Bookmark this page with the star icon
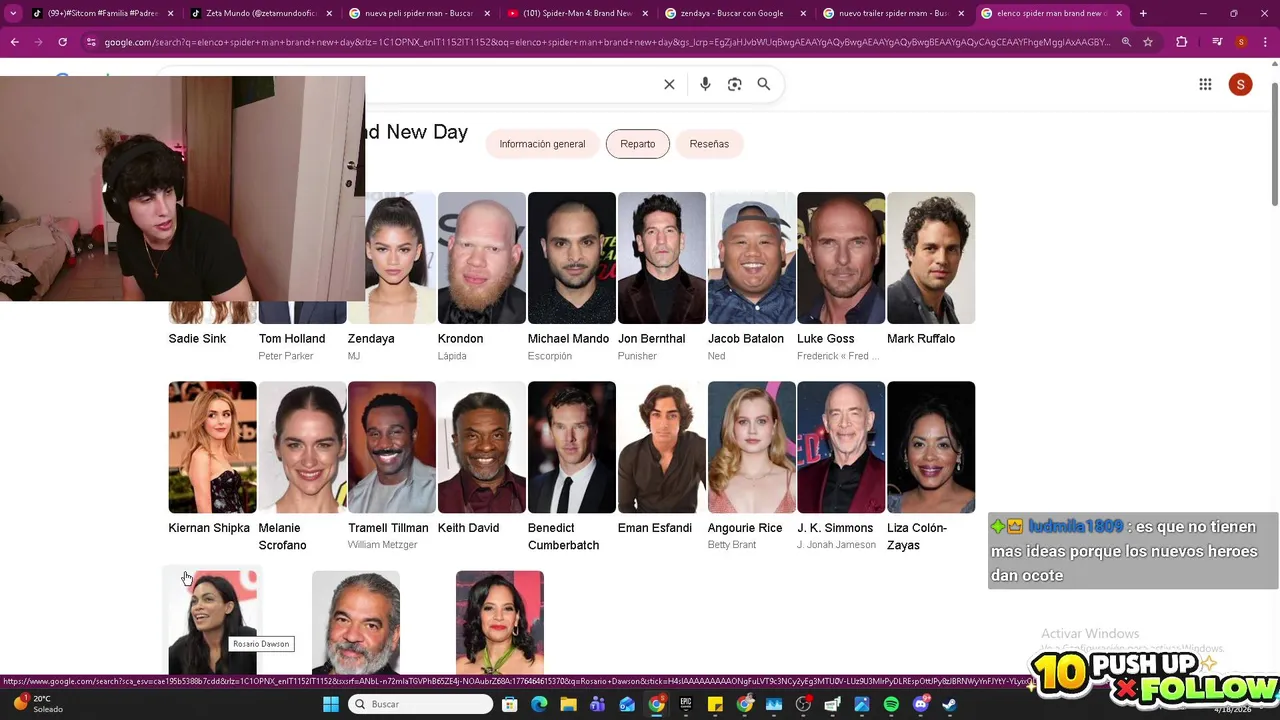 tap(1148, 42)
